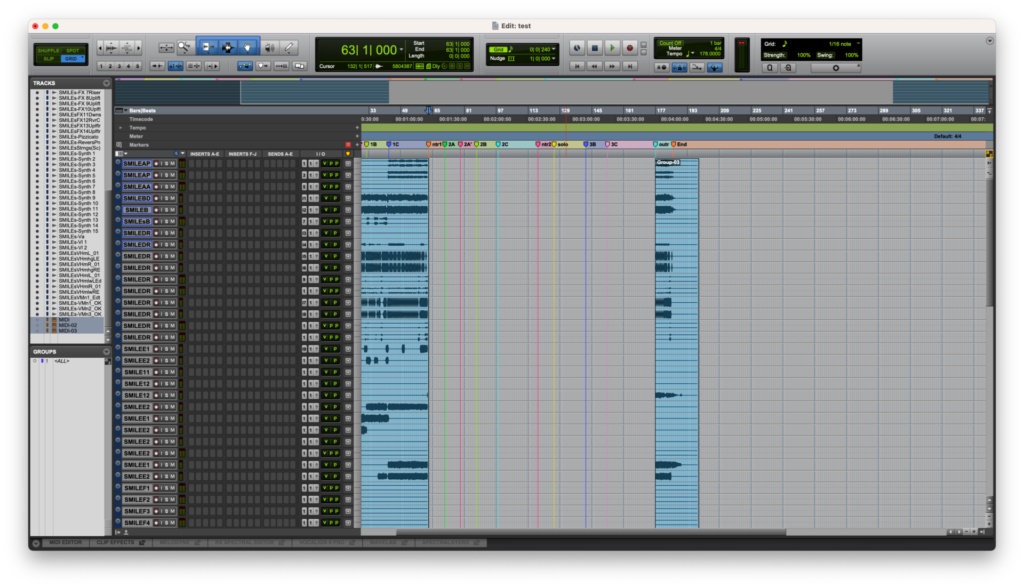This screenshot has height=588, width=1024.
Task: Open the Nudge value dropdown arrow
Action: [554, 59]
